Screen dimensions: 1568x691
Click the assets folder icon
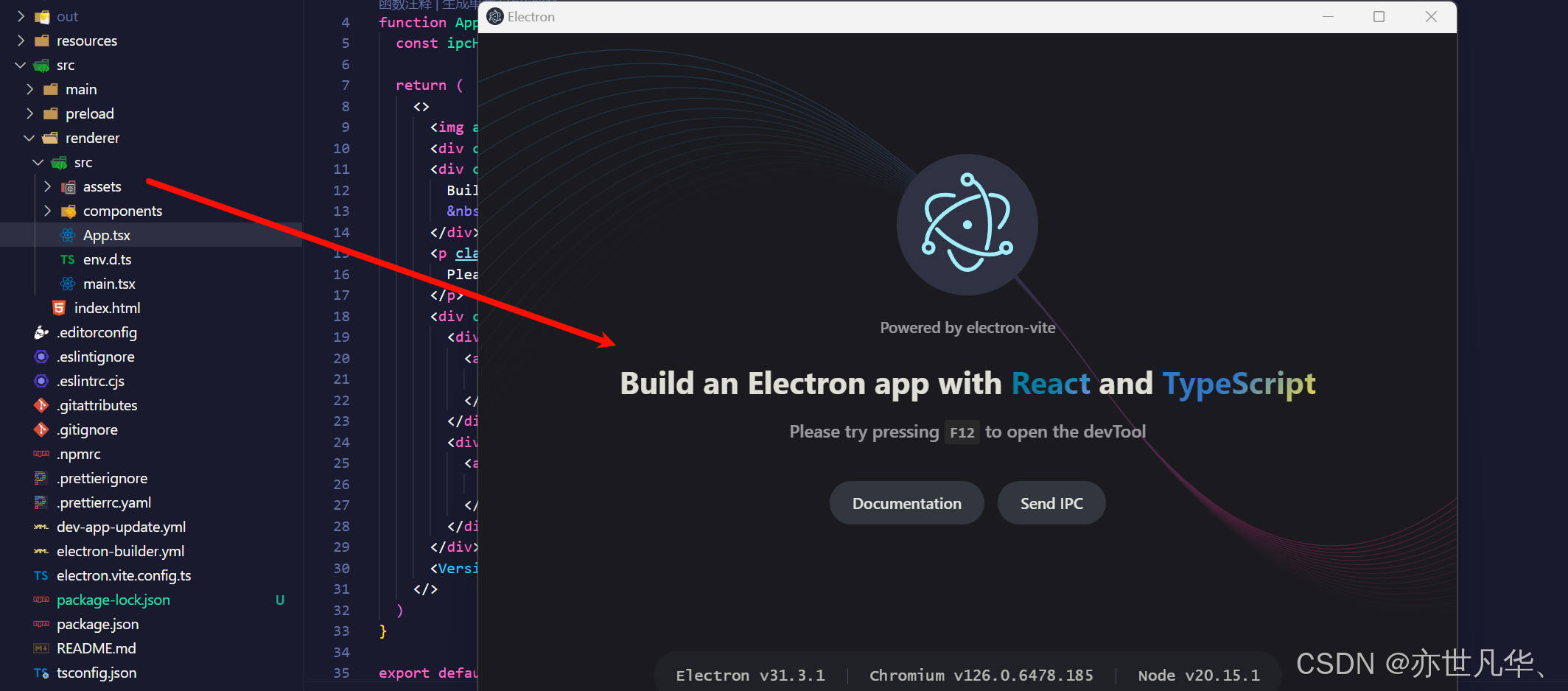pos(69,187)
